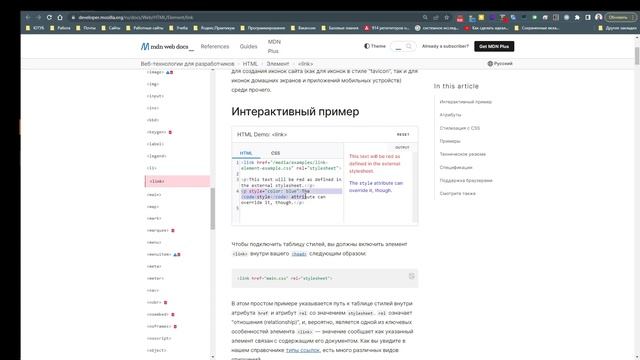
Task: Click the page vertical scrollbar thumb
Action: pos(637,56)
